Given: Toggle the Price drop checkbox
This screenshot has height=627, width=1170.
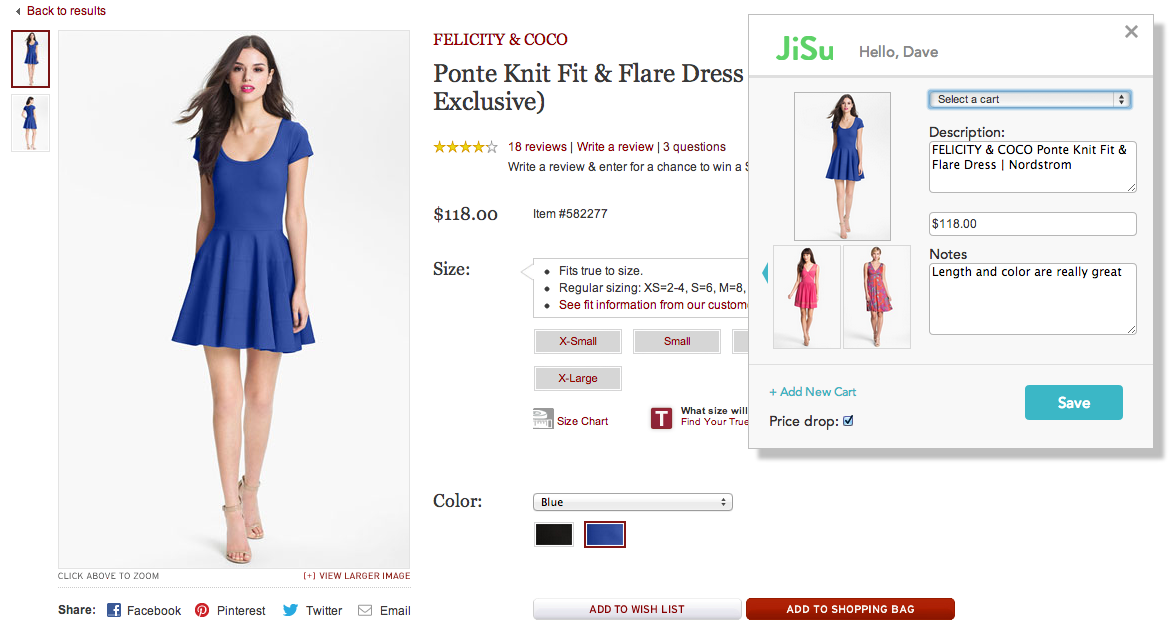Looking at the screenshot, I should tap(848, 421).
